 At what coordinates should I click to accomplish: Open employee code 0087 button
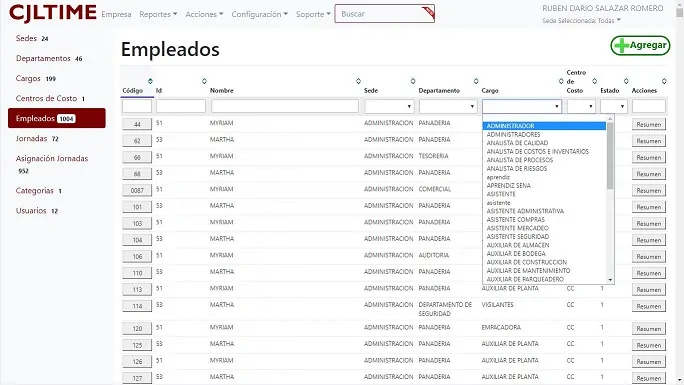137,191
